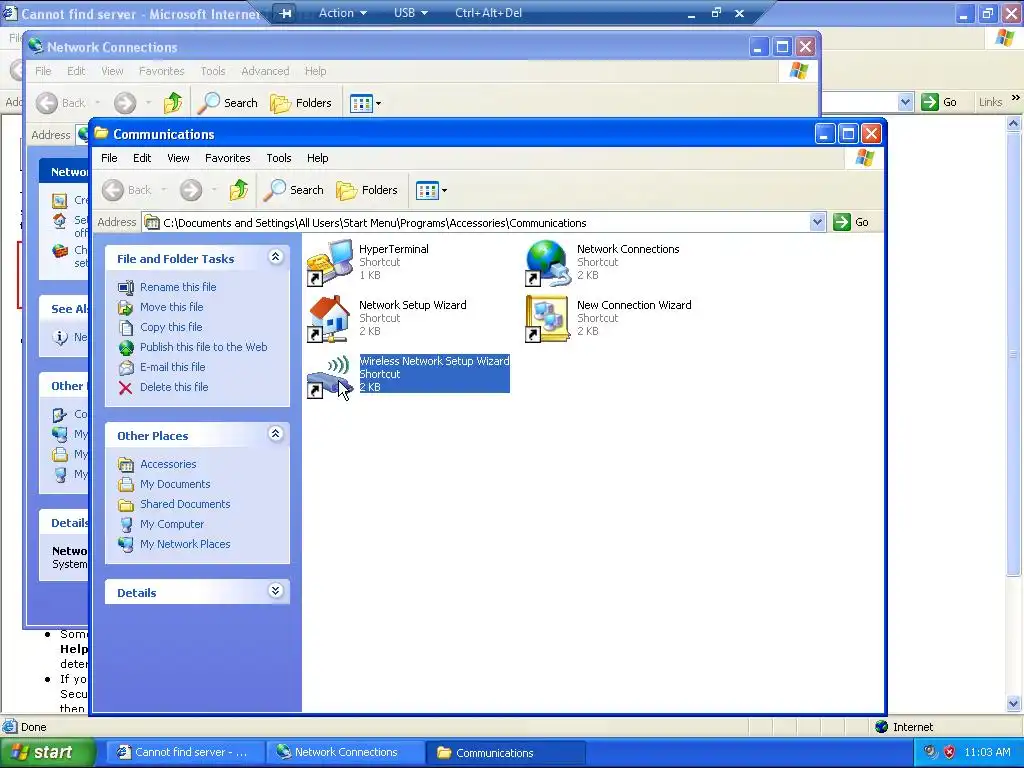Viewport: 1024px width, 768px height.
Task: Open Internet Explorer address dropdown arrow
Action: (x=905, y=102)
